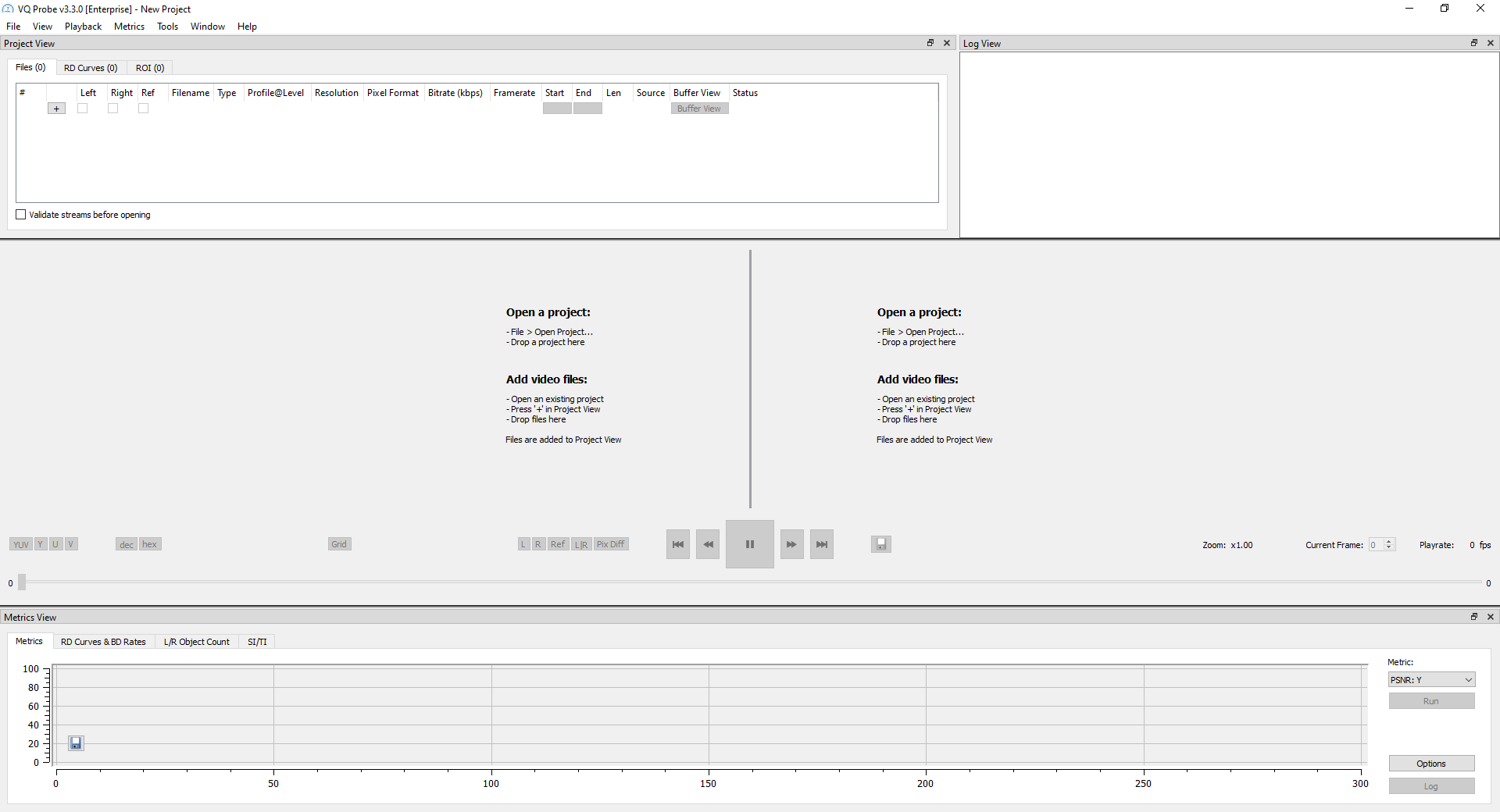Toggle the Ref stream checkbox

143,109
